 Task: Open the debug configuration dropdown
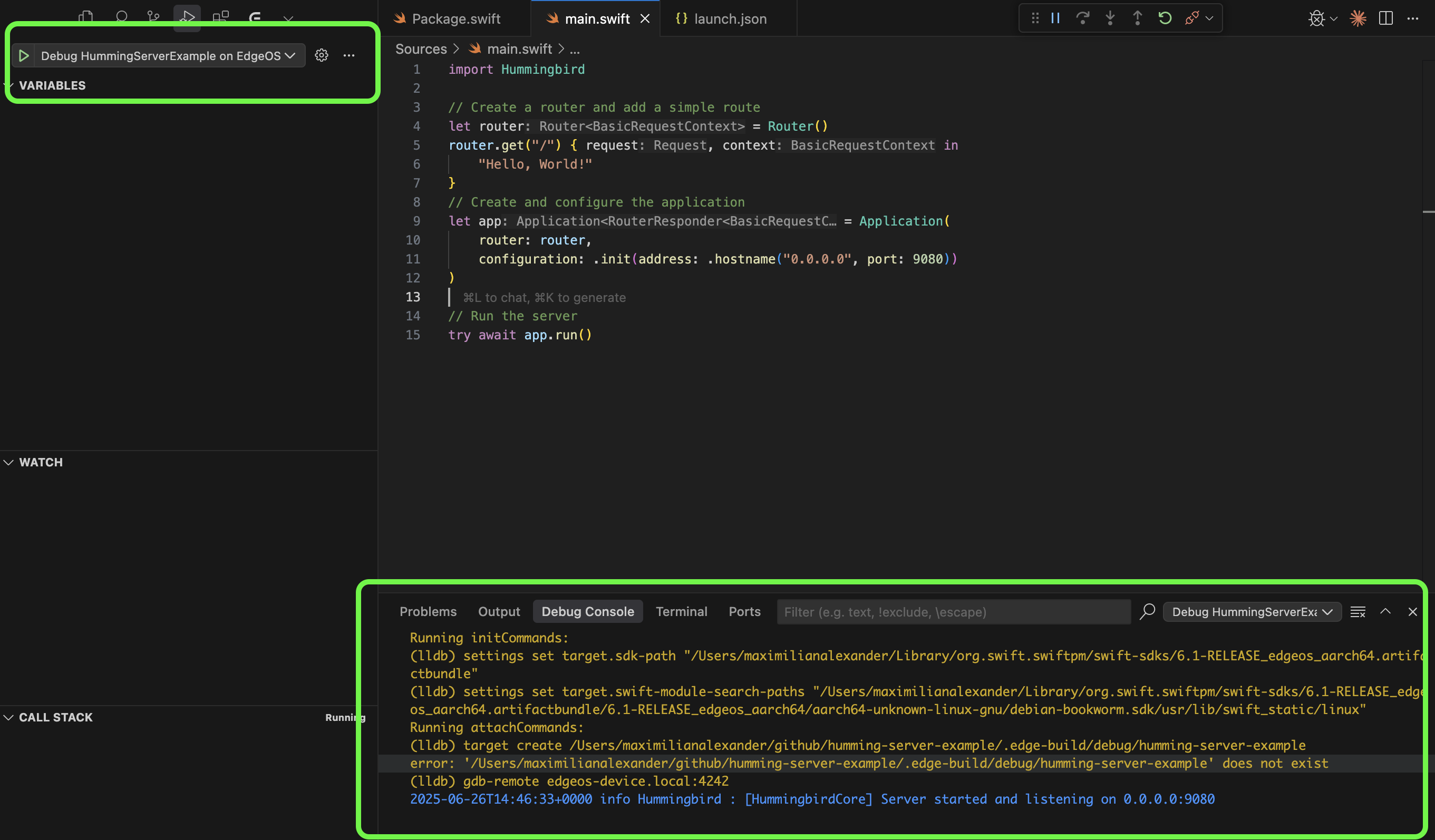pyautogui.click(x=168, y=56)
